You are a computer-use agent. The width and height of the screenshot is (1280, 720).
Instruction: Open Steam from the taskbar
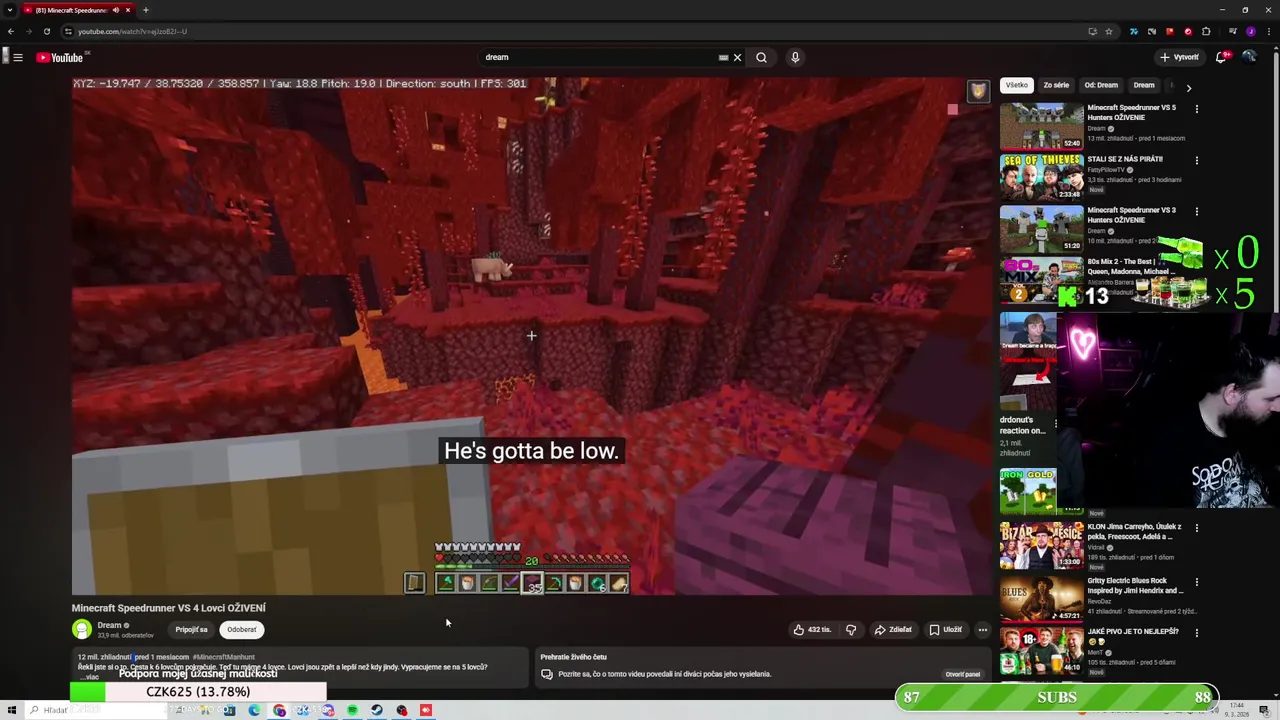tap(377, 710)
